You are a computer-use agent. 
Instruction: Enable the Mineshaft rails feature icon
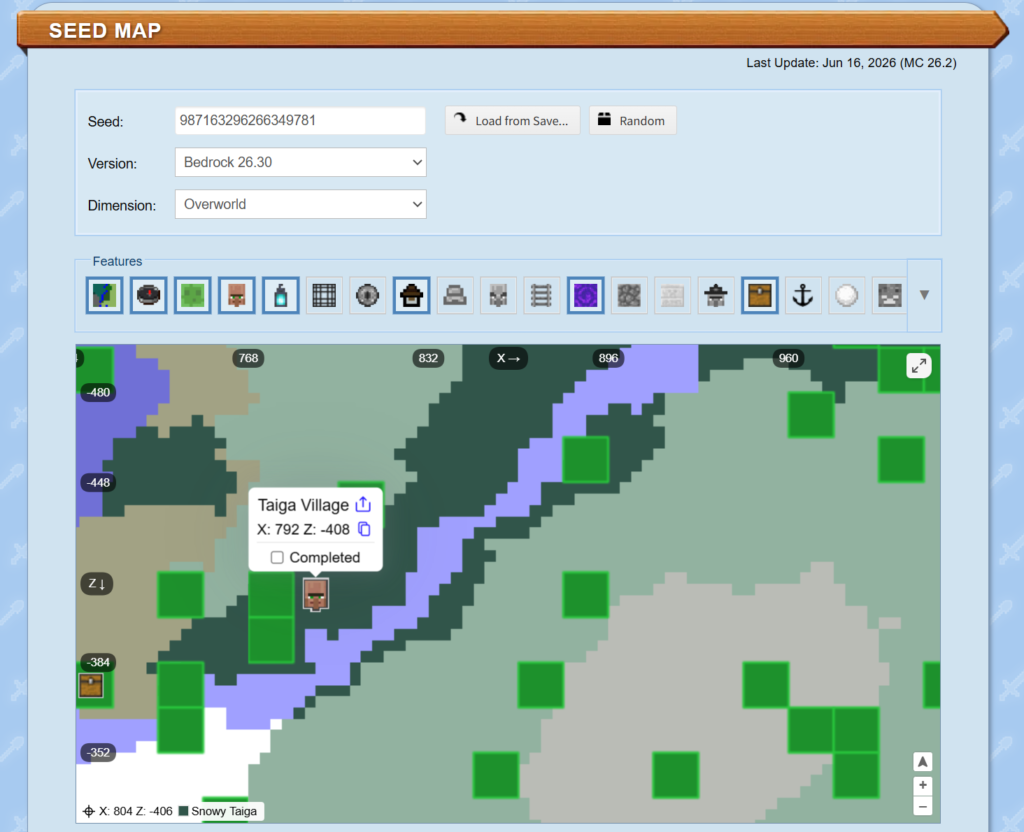541,295
